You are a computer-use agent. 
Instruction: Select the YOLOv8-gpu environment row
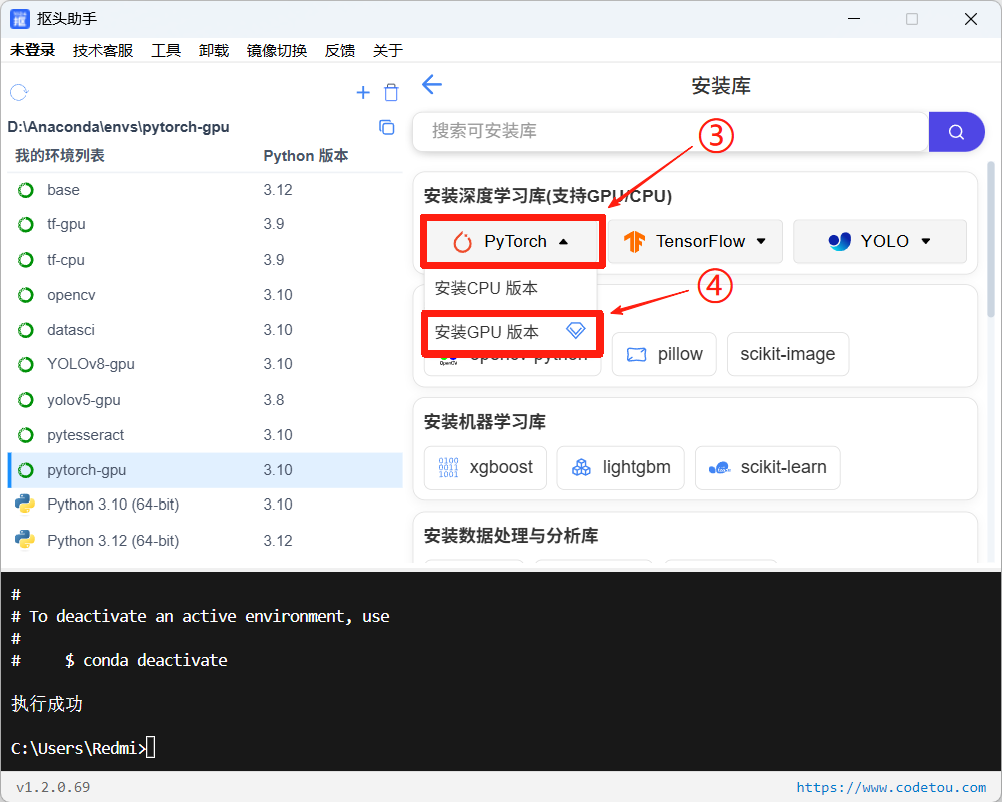point(205,364)
